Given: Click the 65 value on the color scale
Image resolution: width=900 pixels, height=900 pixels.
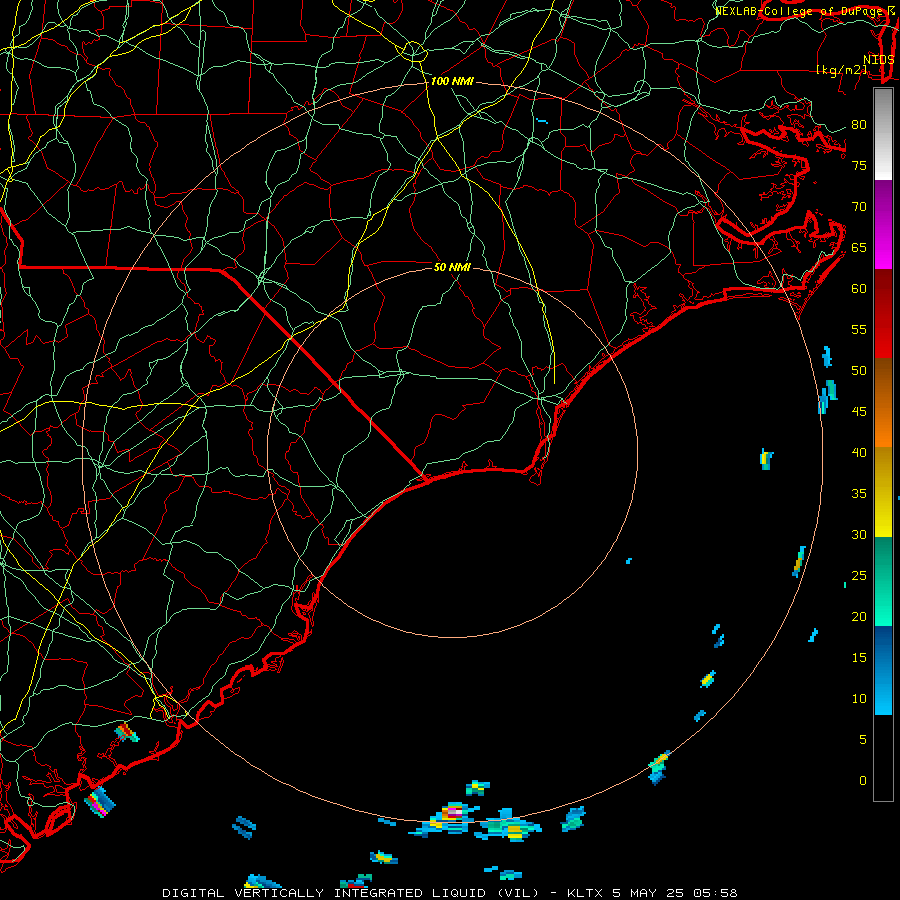Looking at the screenshot, I should (859, 248).
